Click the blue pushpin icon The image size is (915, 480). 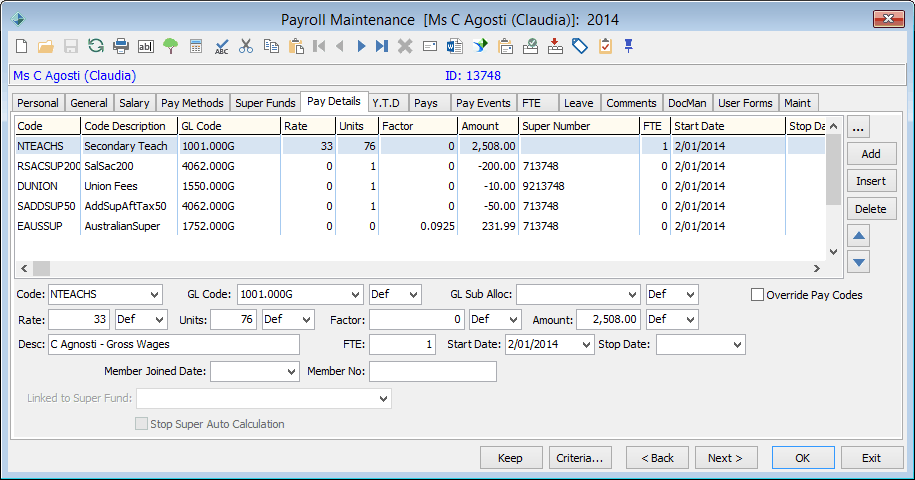(628, 46)
